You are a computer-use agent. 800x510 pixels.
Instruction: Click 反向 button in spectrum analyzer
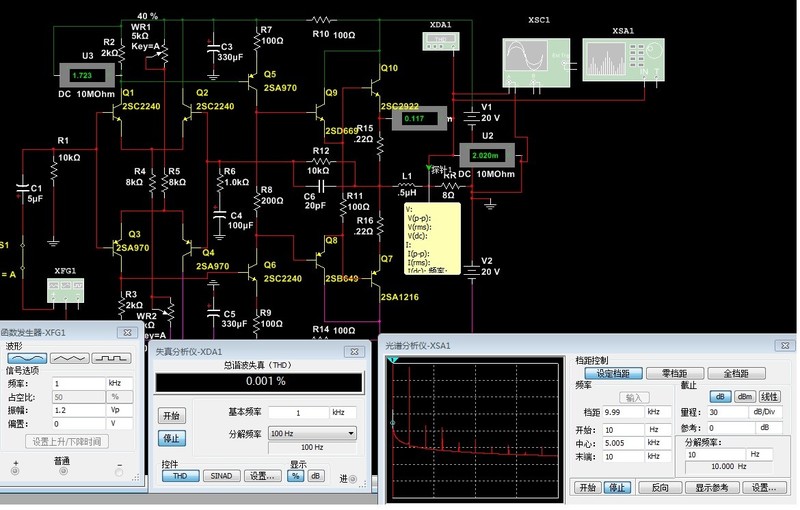pyautogui.click(x=659, y=488)
